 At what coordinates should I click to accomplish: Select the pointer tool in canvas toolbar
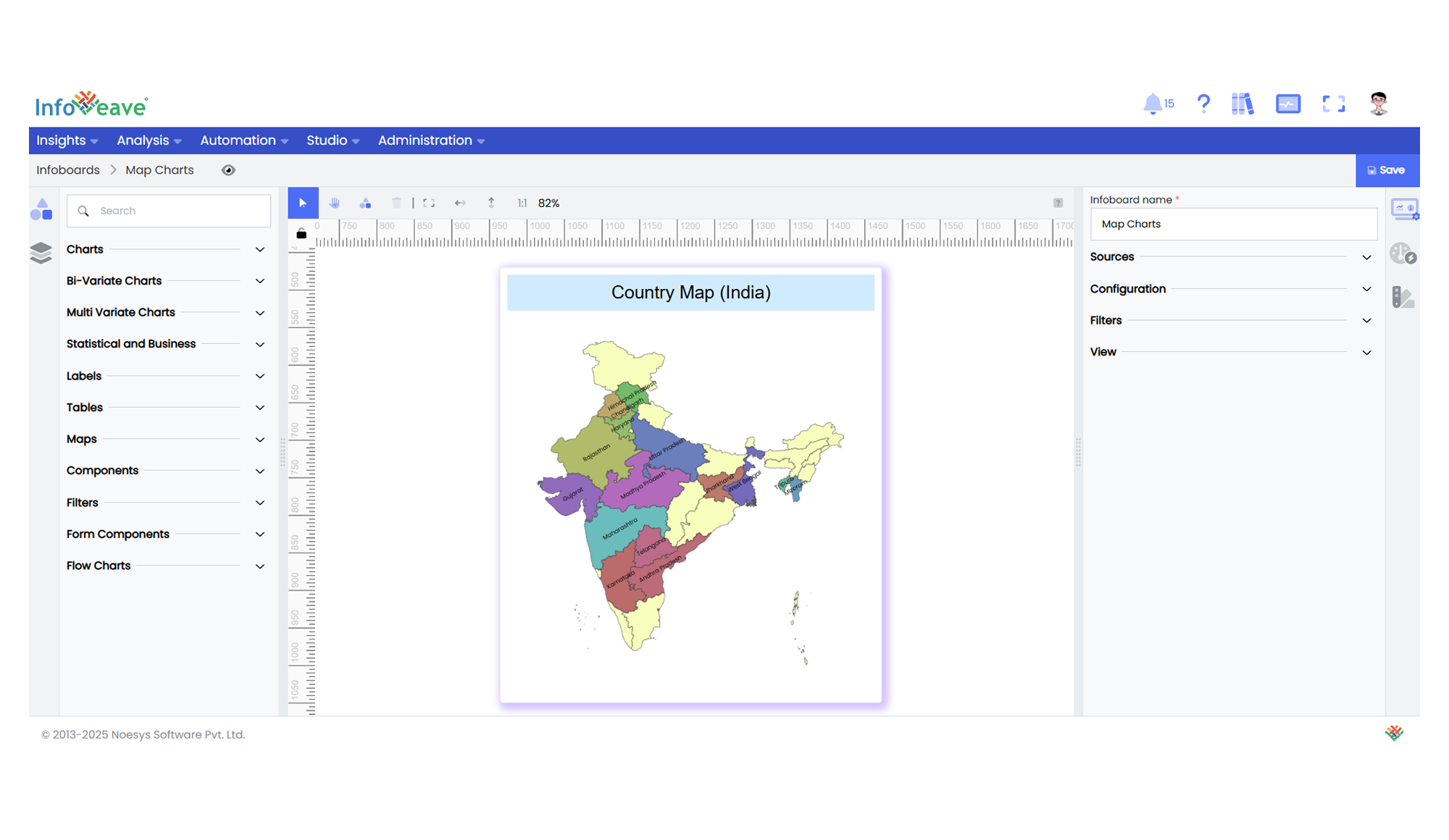pos(303,203)
